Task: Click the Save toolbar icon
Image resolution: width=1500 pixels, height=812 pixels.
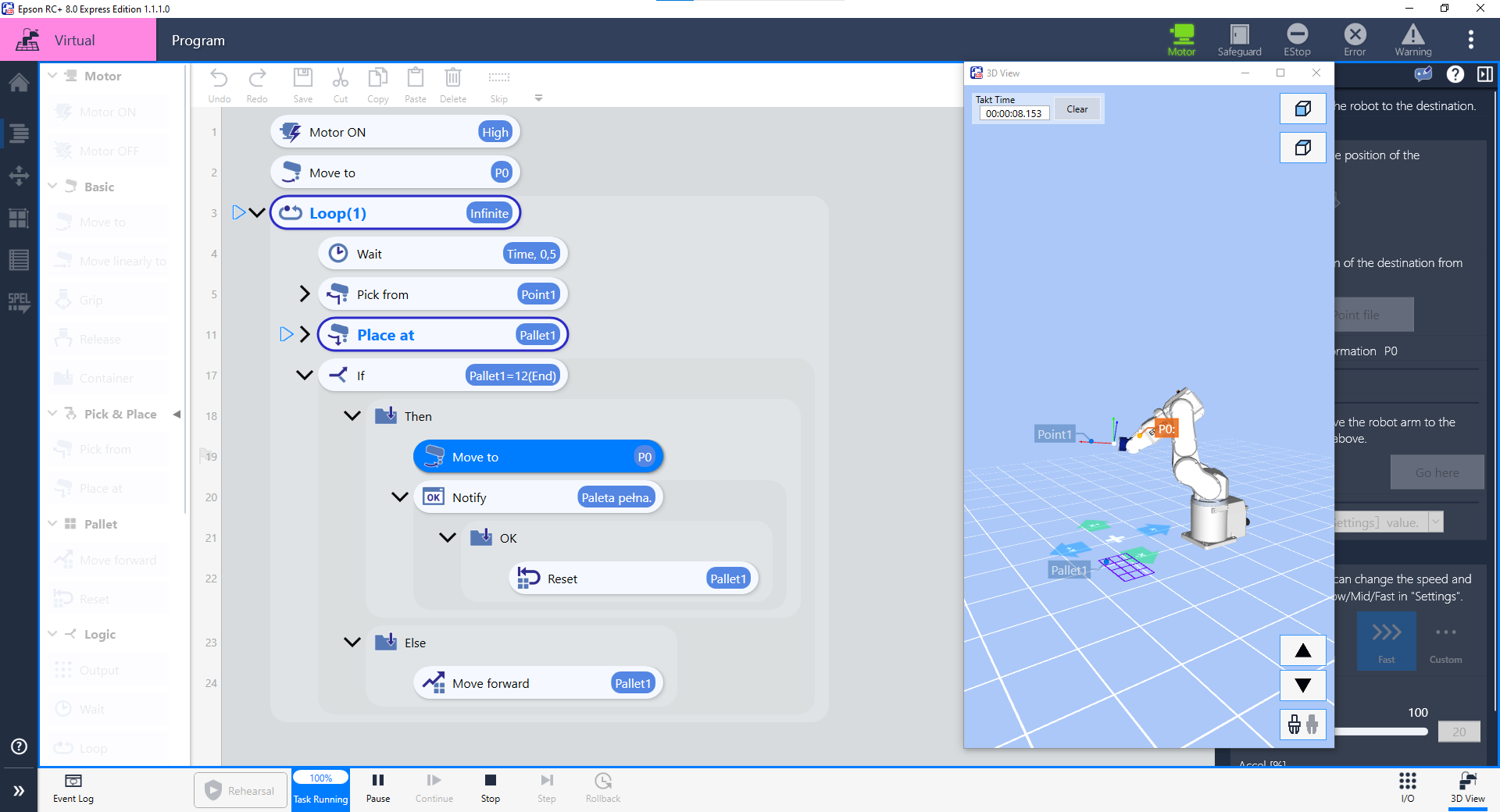Action: (x=303, y=86)
